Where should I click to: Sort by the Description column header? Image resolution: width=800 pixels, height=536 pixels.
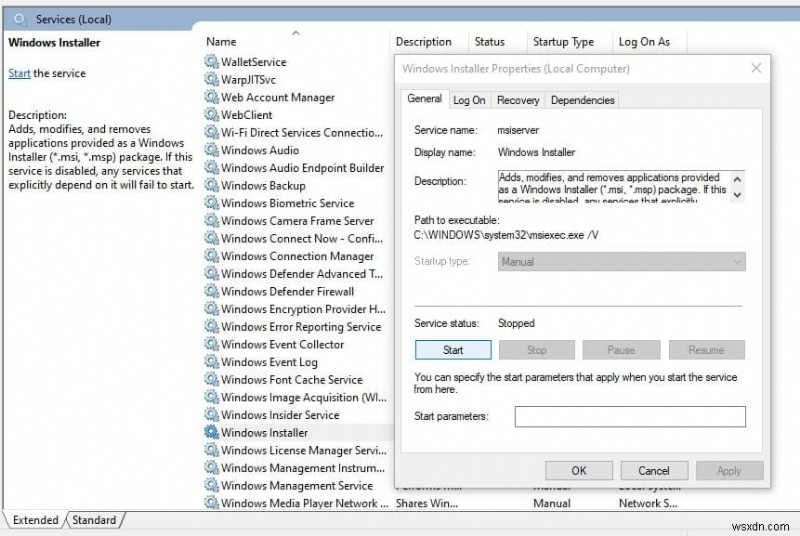[x=423, y=42]
